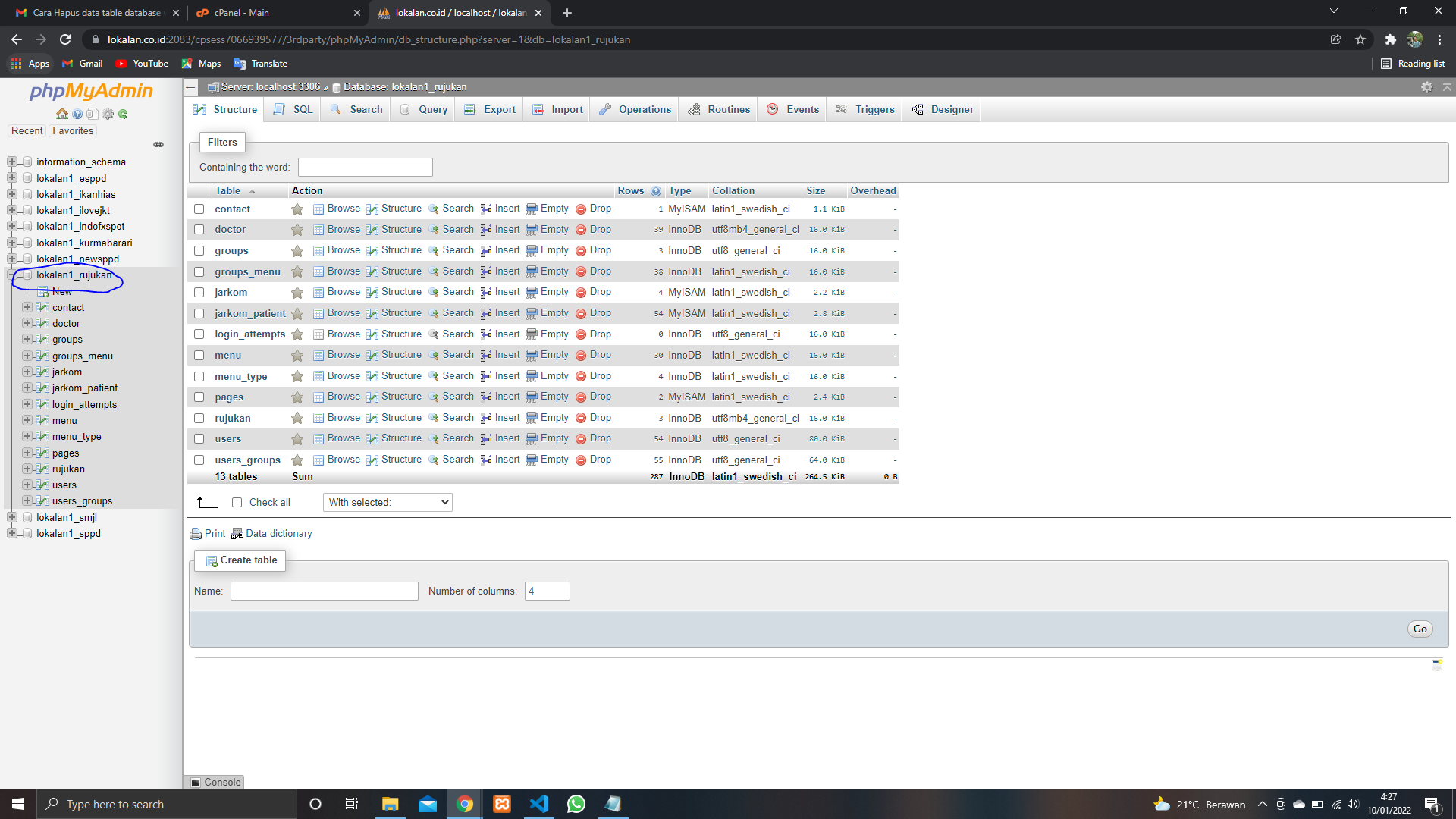Open WhatsApp from the taskbar
This screenshot has height=819, width=1456.
[x=576, y=804]
